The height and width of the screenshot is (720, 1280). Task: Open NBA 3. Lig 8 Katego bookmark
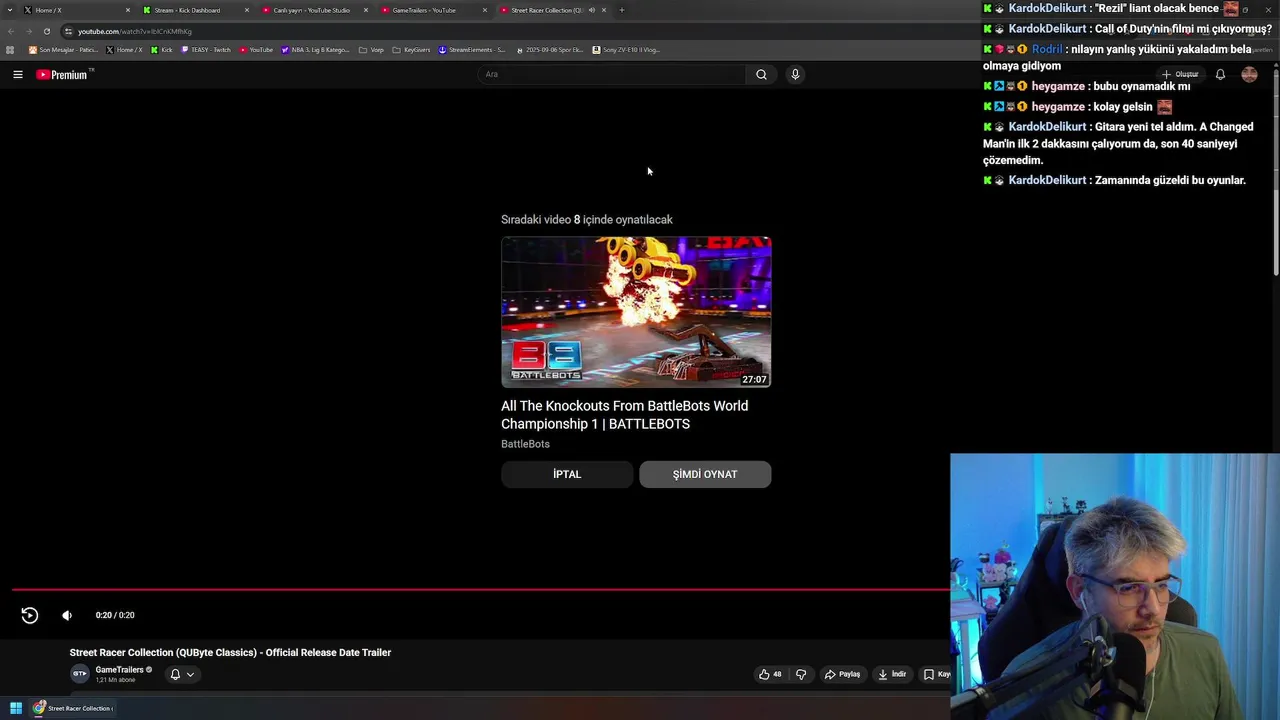tap(315, 49)
